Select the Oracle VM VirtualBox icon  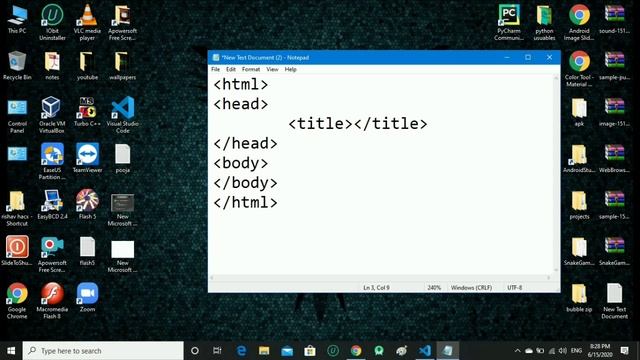[51, 116]
